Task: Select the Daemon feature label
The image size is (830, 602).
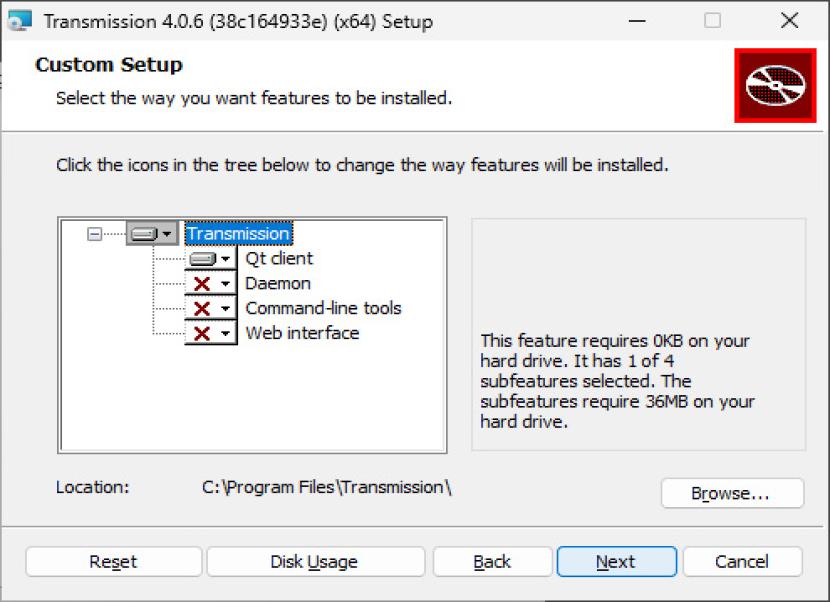Action: click(x=278, y=284)
